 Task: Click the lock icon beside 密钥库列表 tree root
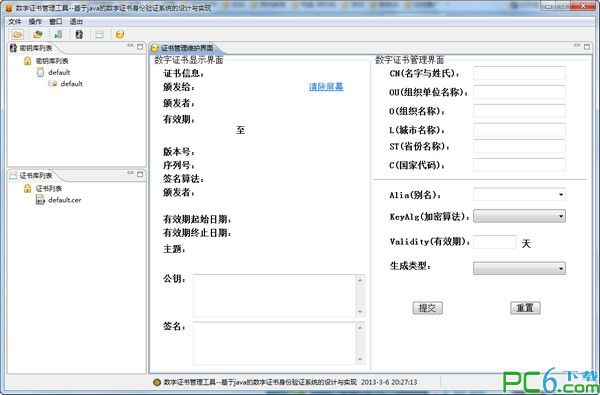pos(27,61)
